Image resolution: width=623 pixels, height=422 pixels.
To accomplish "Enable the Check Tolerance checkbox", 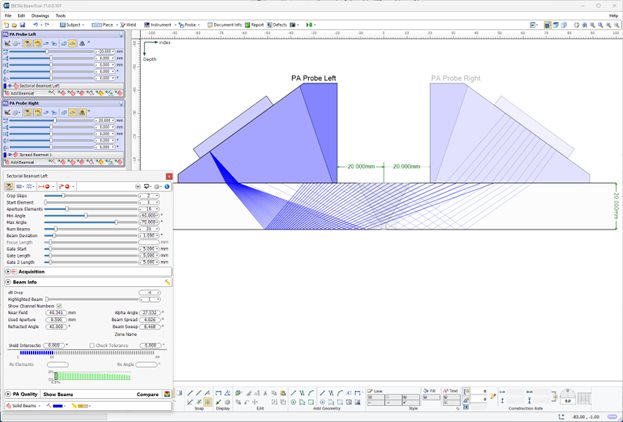I will point(92,346).
